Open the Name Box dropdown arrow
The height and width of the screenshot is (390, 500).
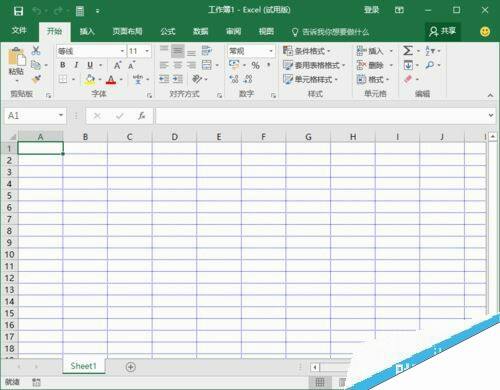[x=61, y=115]
